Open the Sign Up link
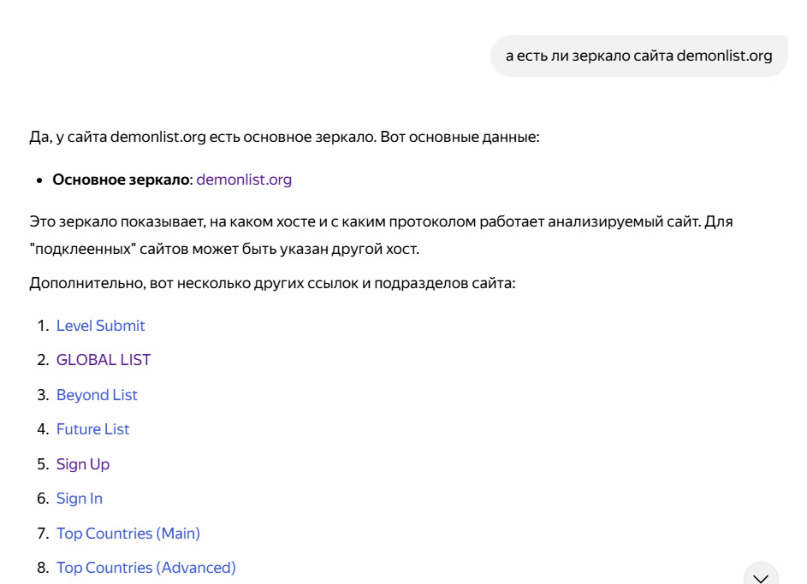This screenshot has height=584, width=807. [x=83, y=464]
